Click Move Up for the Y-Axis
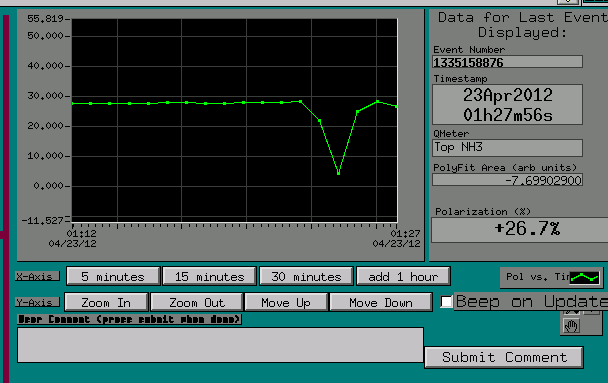608x383 pixels. (286, 302)
